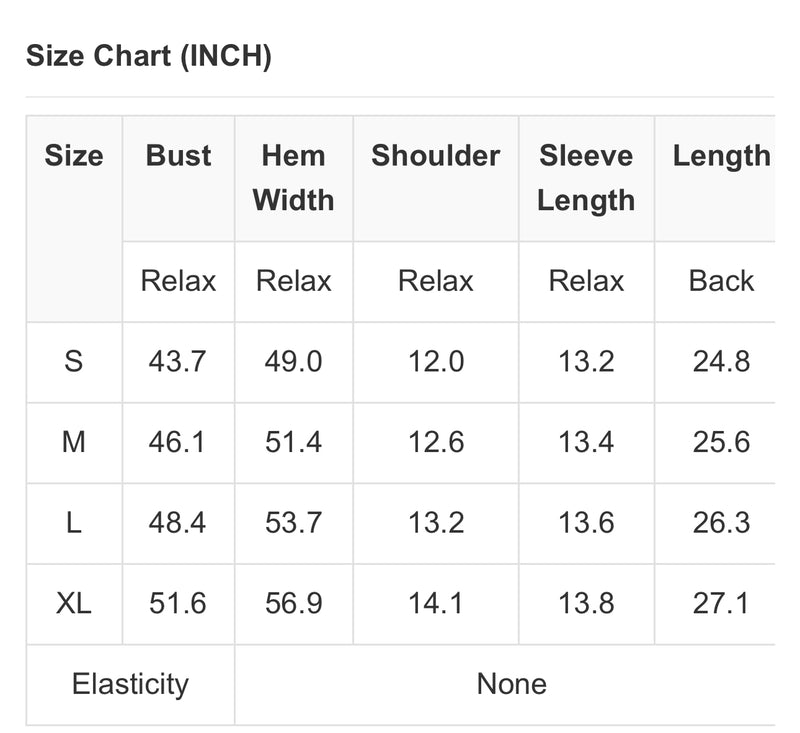Click the Hem Width column header
Screen dimensions: 800x733
293,178
